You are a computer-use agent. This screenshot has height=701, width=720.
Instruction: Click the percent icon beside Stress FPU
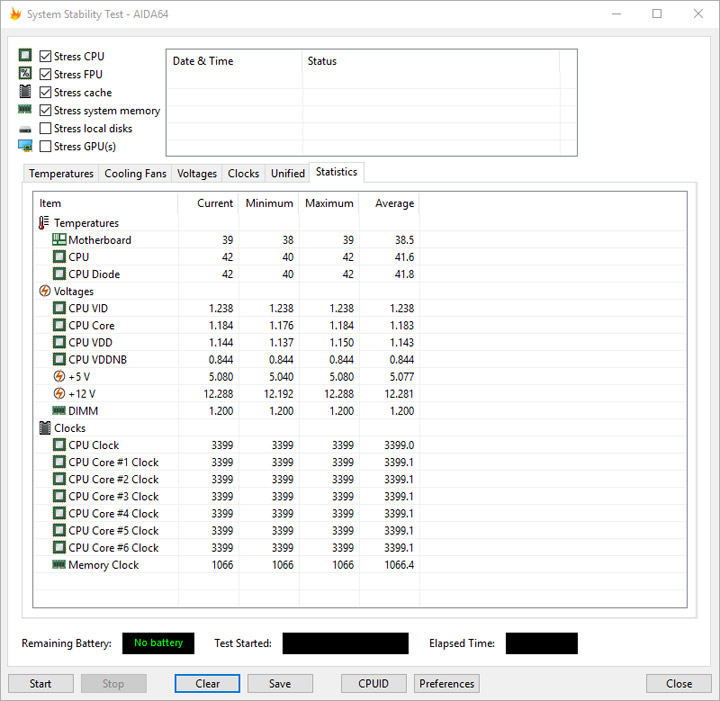coord(25,73)
